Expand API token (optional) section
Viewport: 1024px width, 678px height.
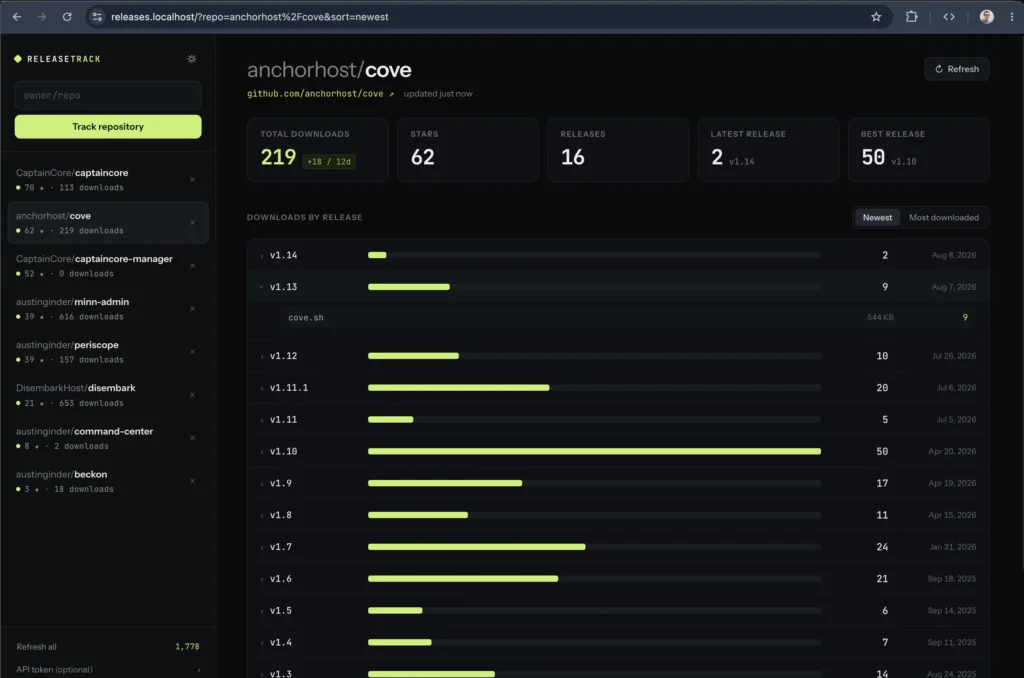(108, 670)
